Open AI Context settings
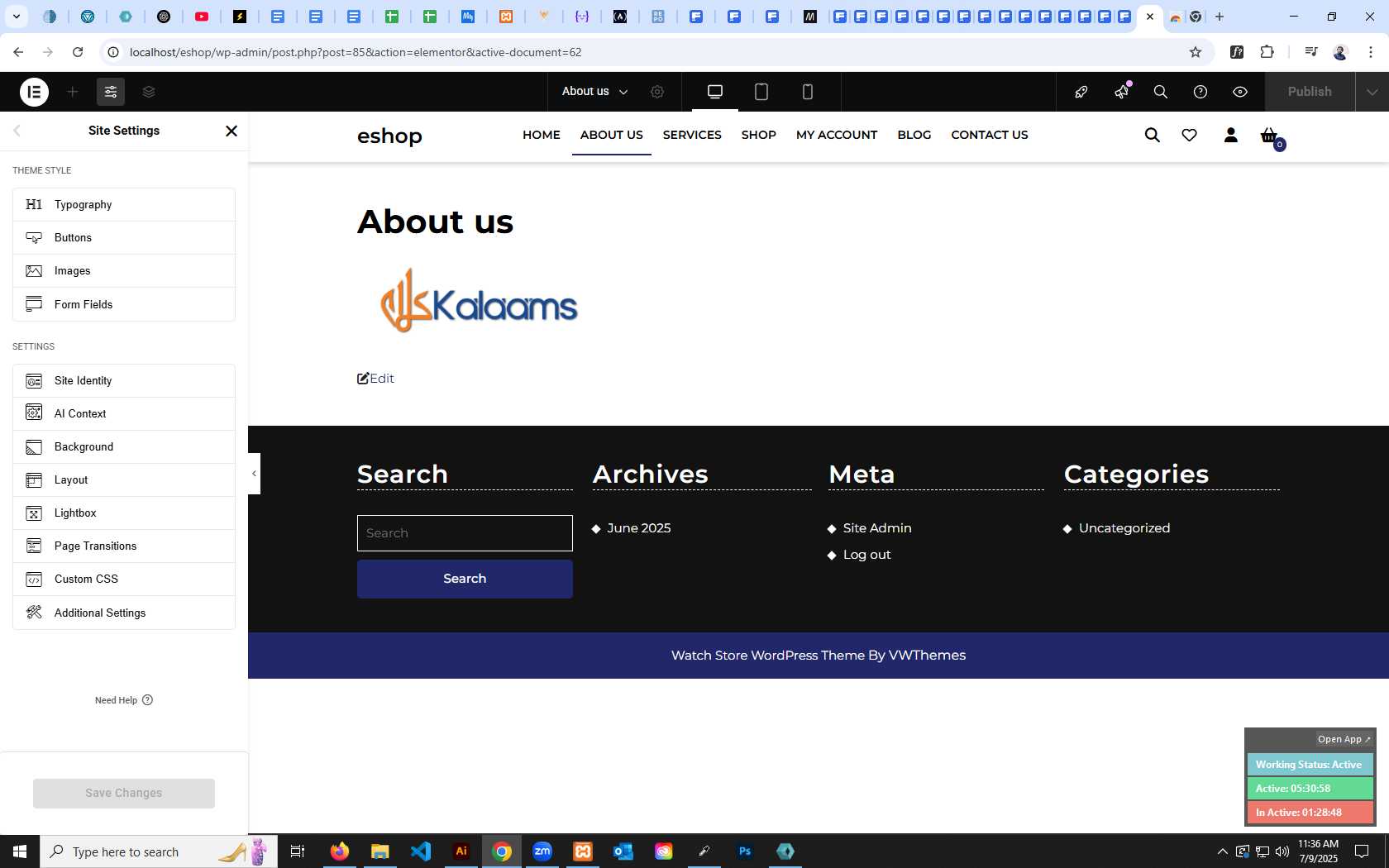The height and width of the screenshot is (868, 1389). pos(124,413)
